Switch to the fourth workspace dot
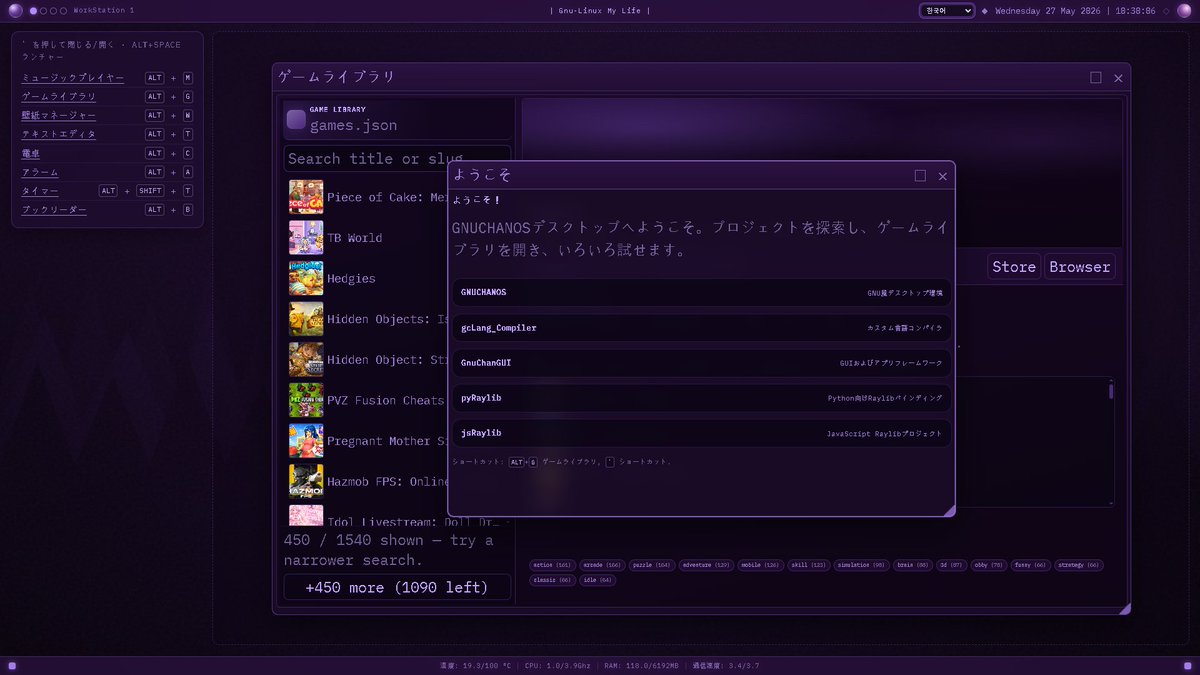This screenshot has height=675, width=1200. [x=63, y=10]
